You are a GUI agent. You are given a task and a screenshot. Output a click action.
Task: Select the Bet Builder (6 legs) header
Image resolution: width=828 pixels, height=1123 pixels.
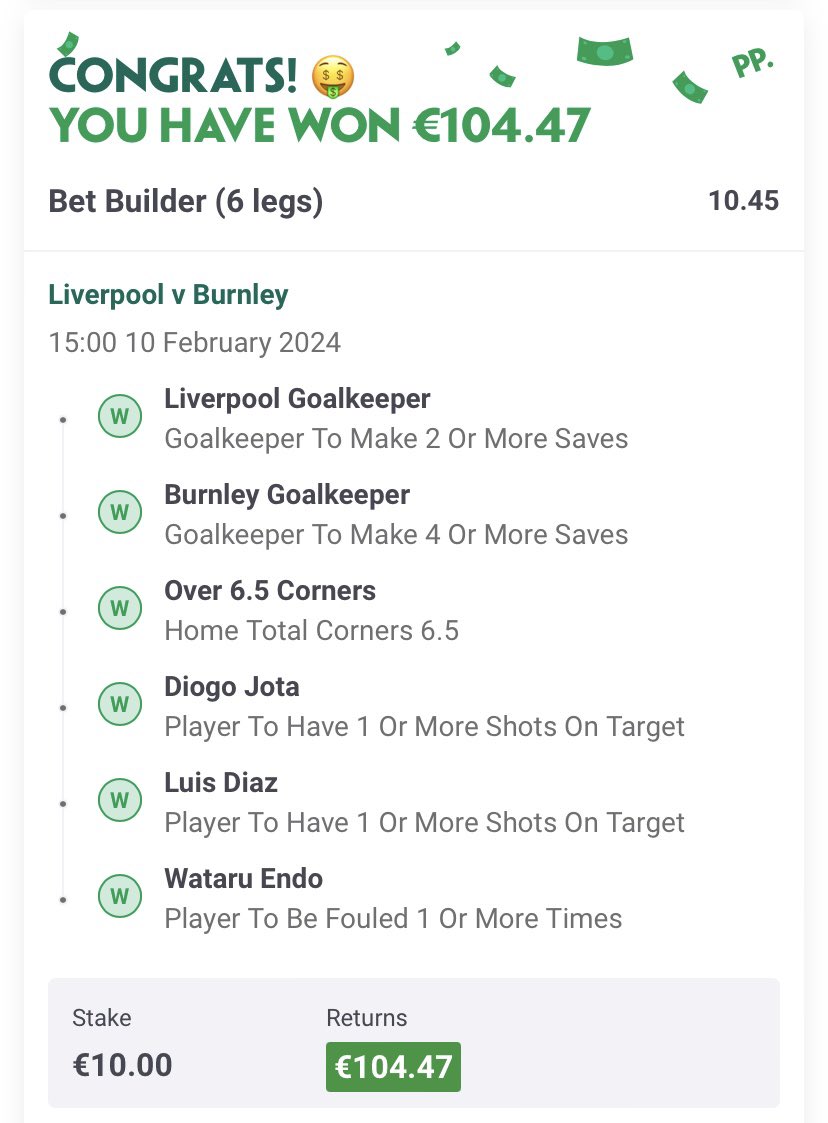point(186,201)
